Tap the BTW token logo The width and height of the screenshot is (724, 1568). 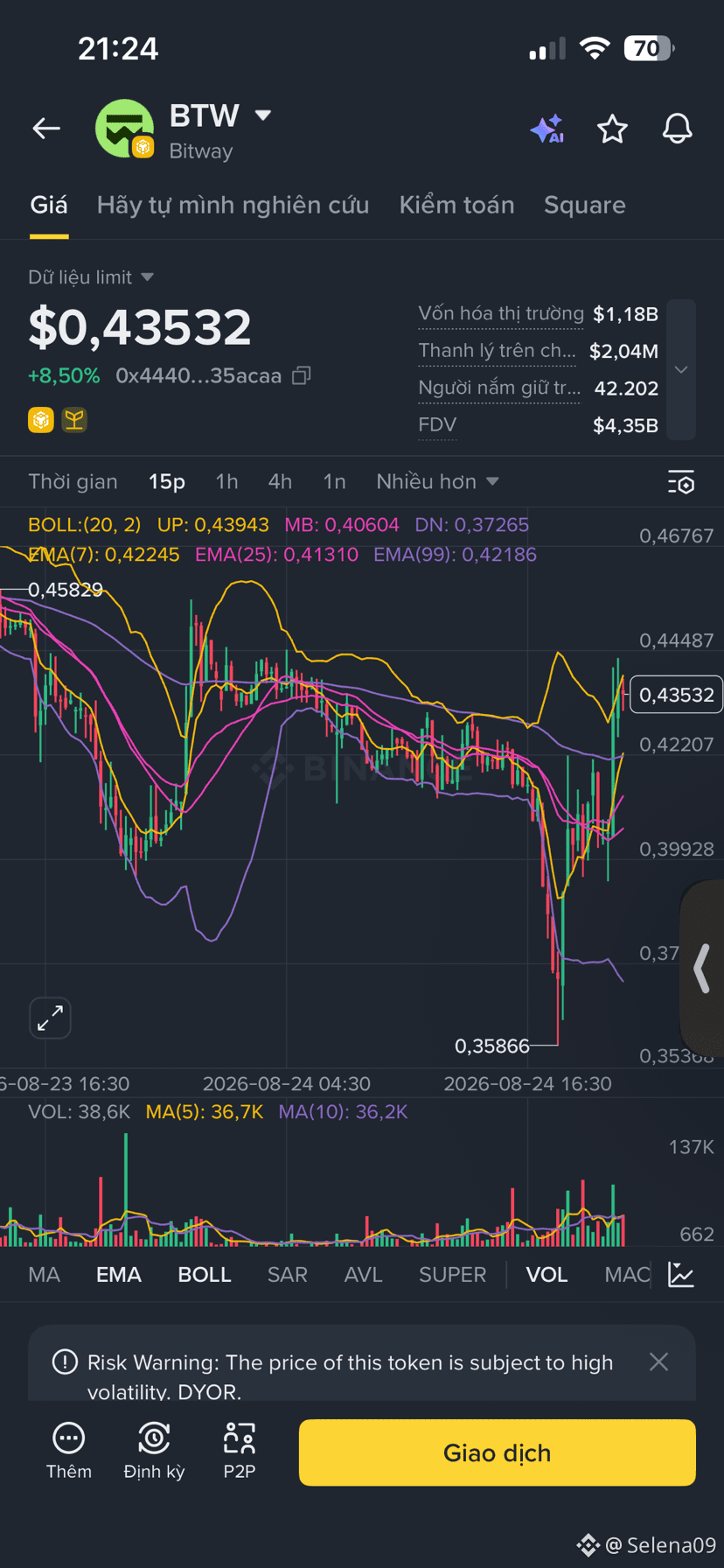pos(124,129)
